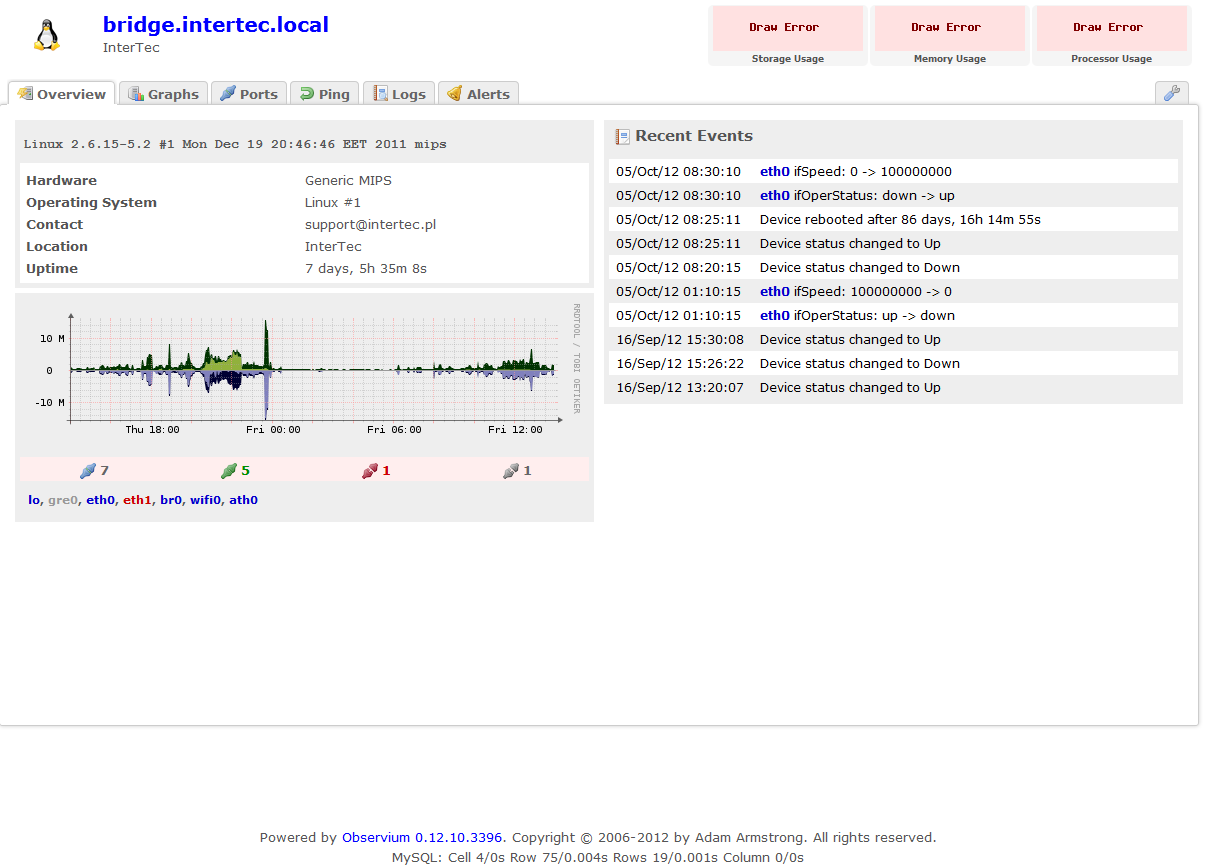The width and height of the screenshot is (1208, 866).
Task: Click the green up ports icon
Action: pyautogui.click(x=229, y=471)
